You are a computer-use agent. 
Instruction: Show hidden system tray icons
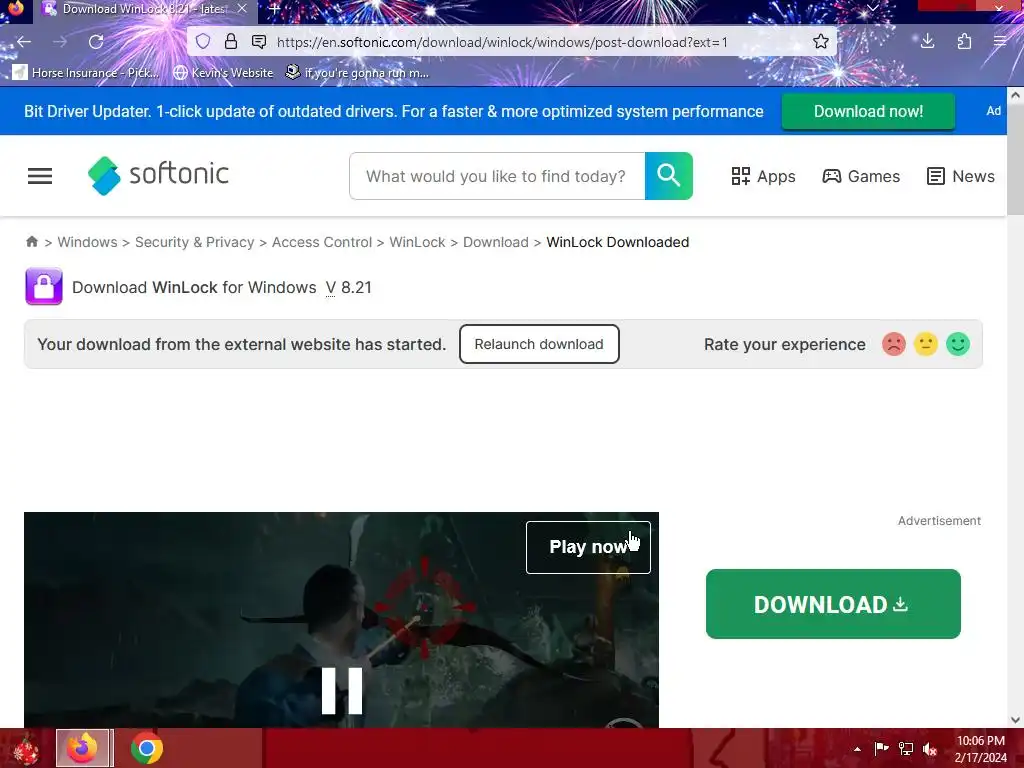[857, 749]
